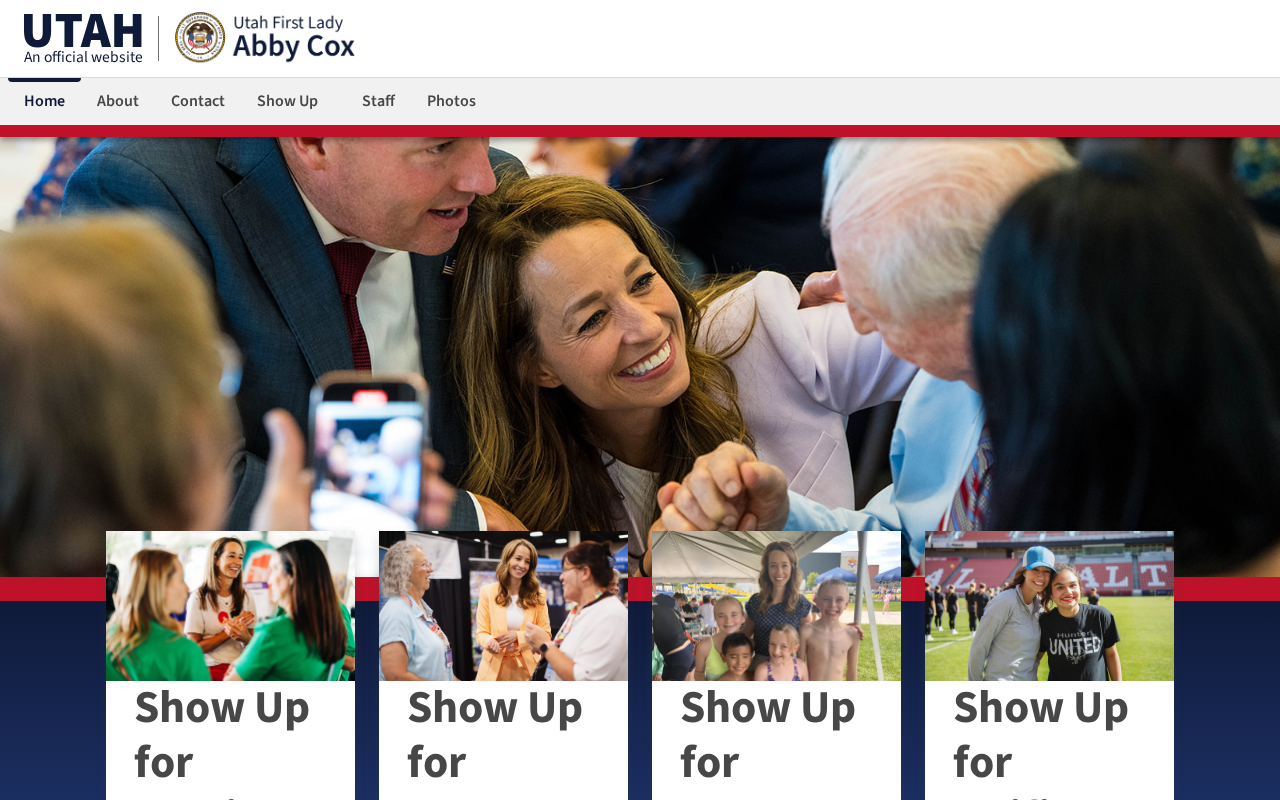Go to the Home menu item
The width and height of the screenshot is (1280, 800).
(x=44, y=101)
